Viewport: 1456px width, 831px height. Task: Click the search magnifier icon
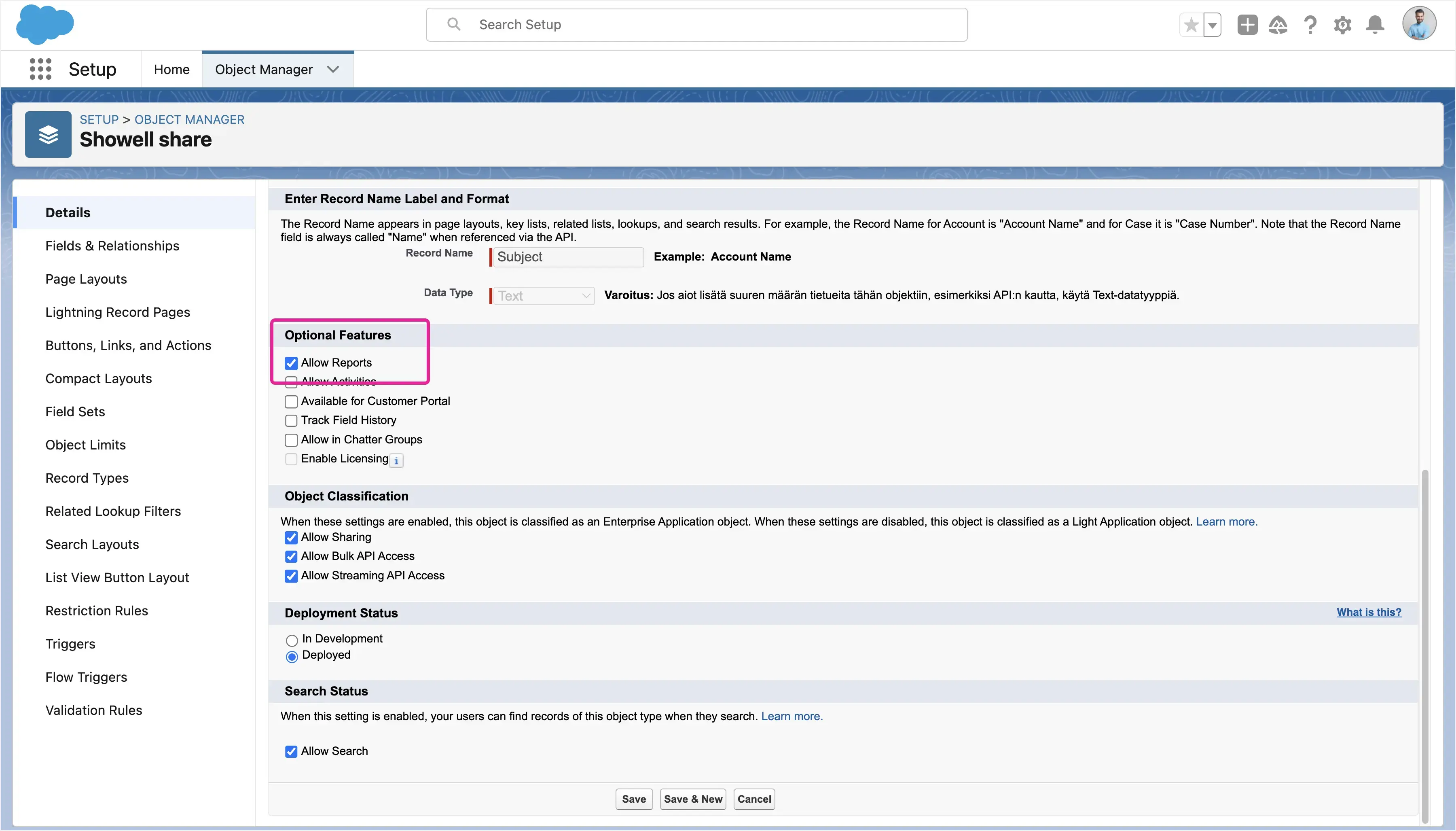click(453, 24)
